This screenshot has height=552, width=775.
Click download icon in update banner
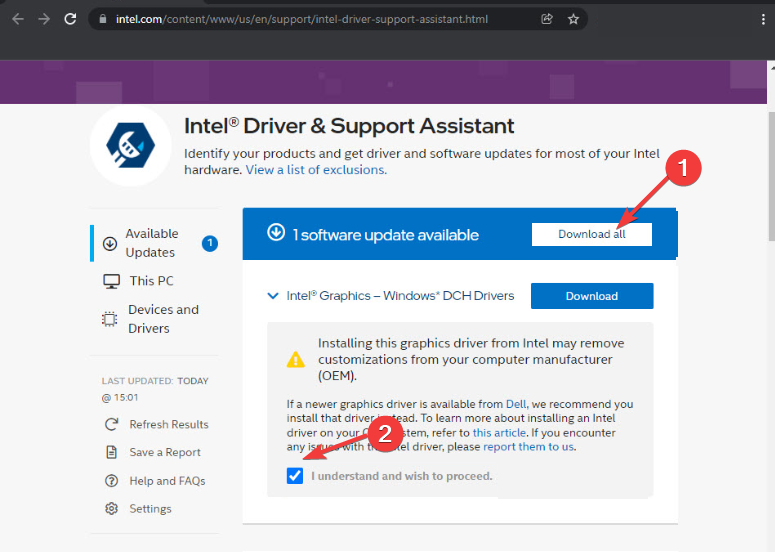pyautogui.click(x=276, y=232)
